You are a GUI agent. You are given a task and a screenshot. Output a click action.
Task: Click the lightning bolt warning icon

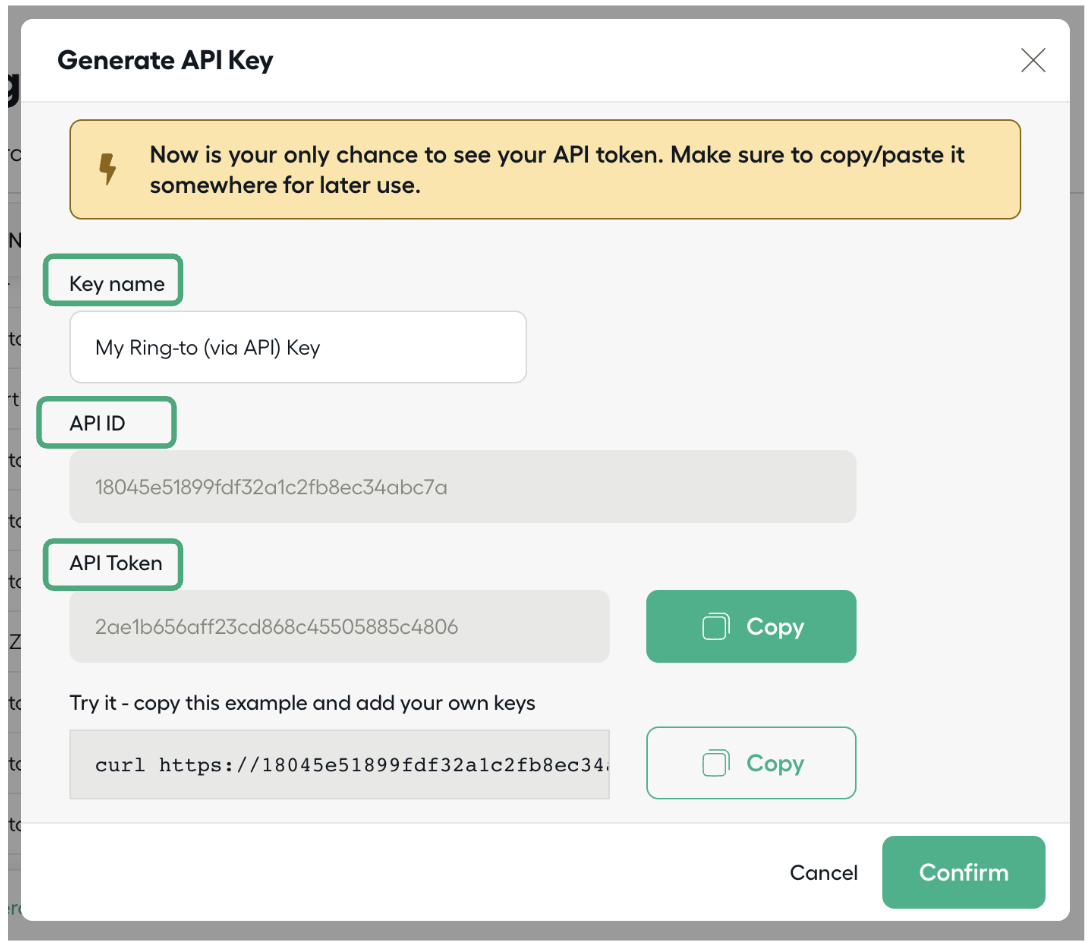pos(108,169)
